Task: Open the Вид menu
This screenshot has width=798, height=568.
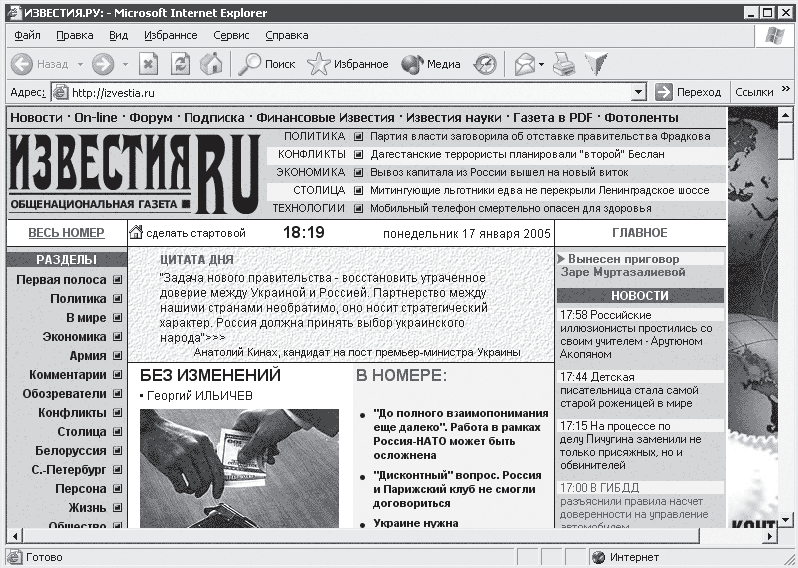Action: click(119, 36)
